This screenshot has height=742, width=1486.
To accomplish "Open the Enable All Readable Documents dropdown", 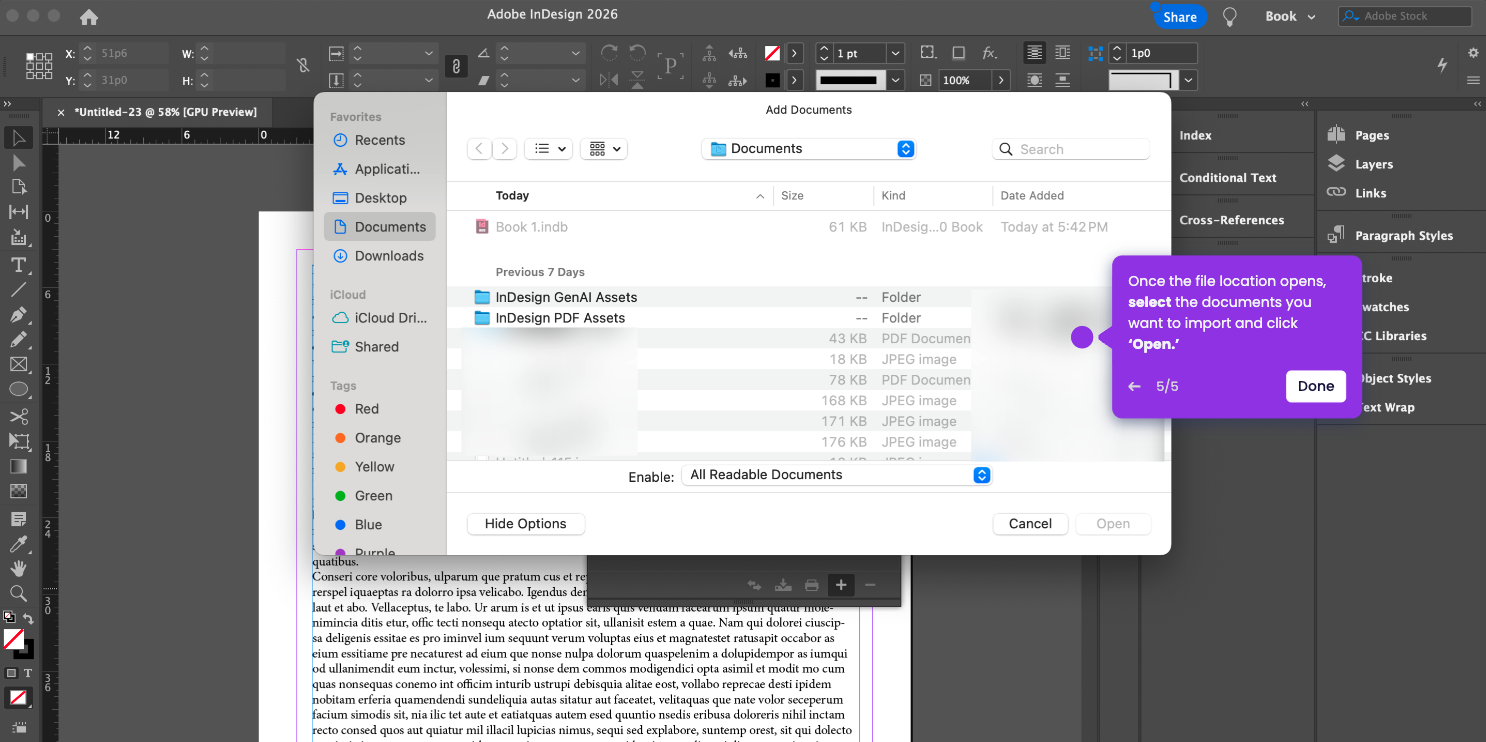I will 836,475.
